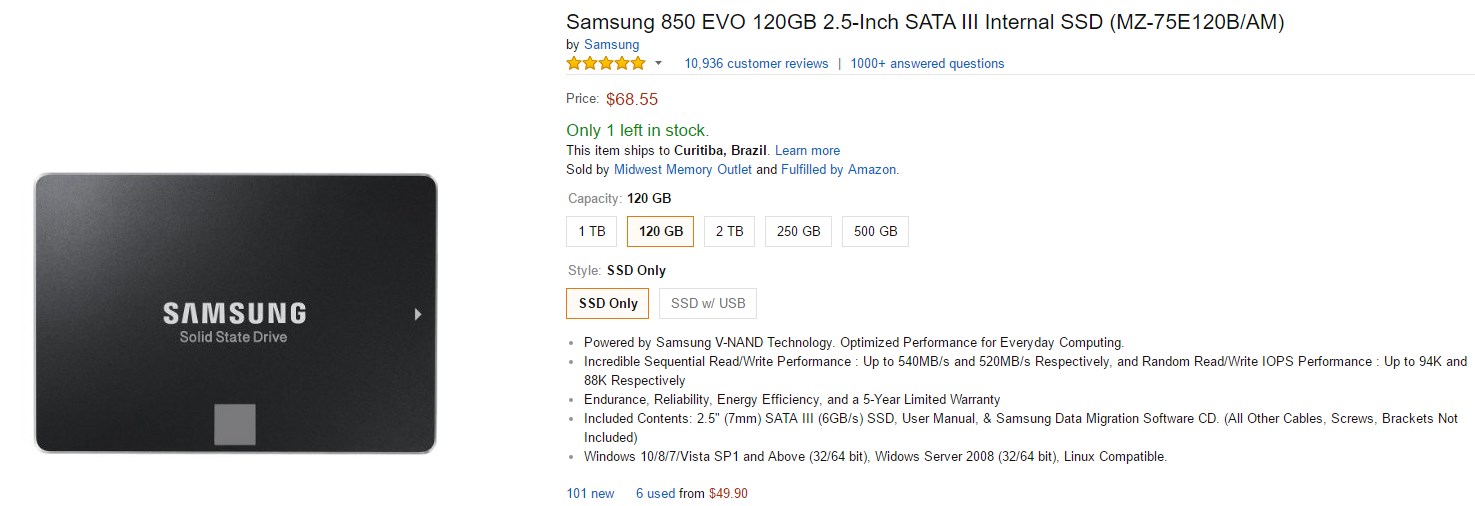Image resolution: width=1475 pixels, height=506 pixels.
Task: Open Midwest Memory Outlet seller page
Action: (x=683, y=169)
